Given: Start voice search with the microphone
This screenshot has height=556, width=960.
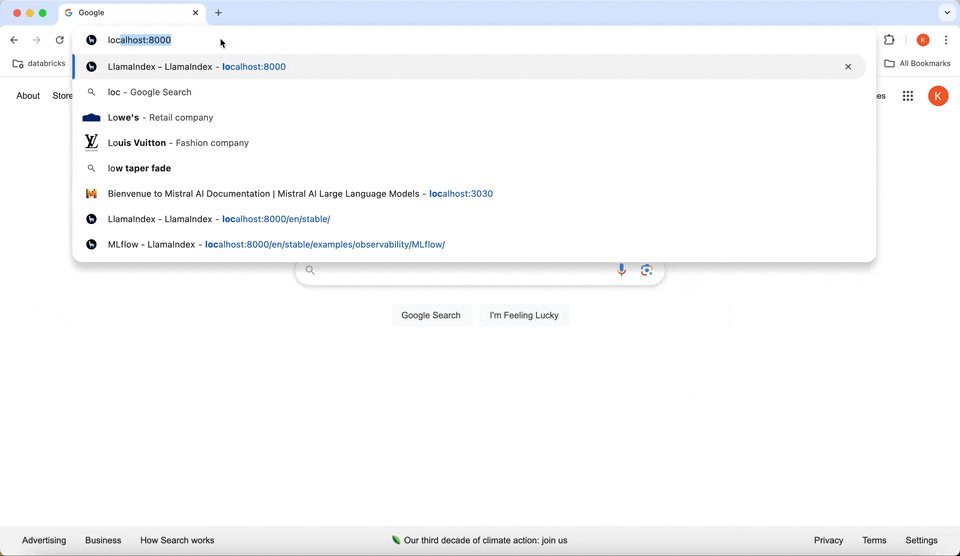Looking at the screenshot, I should click(x=622, y=270).
